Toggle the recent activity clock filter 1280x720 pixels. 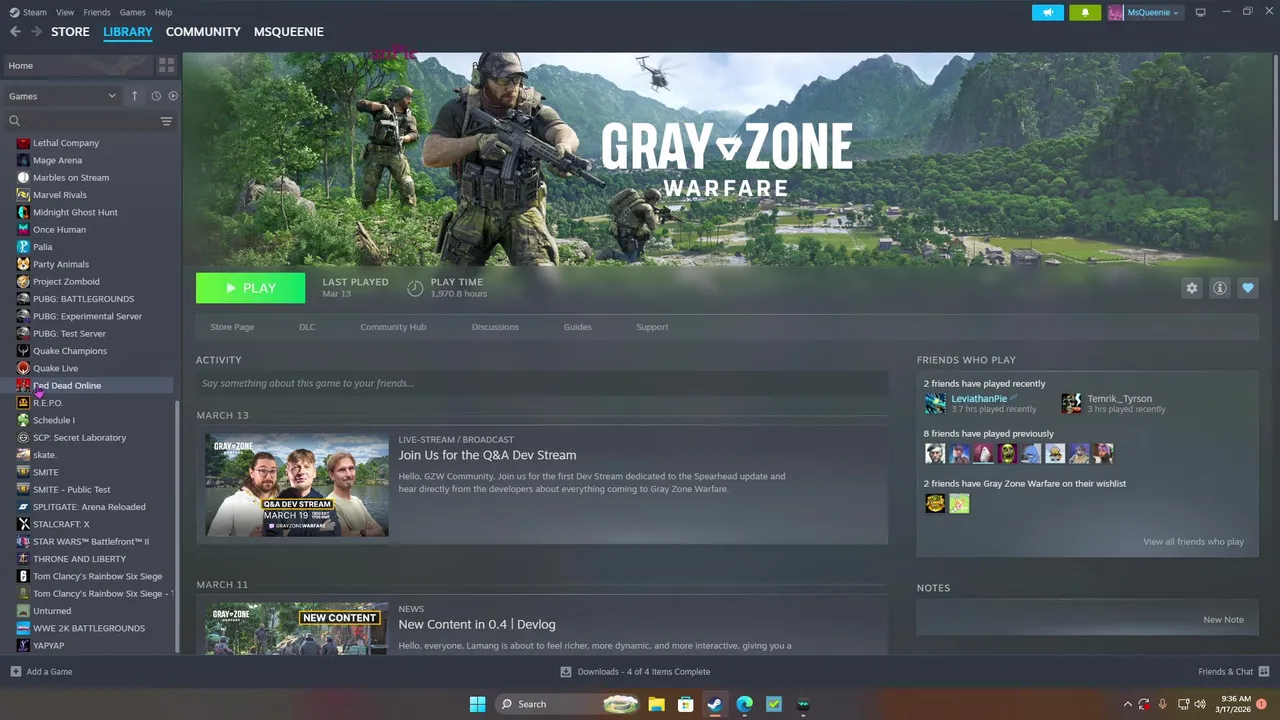[156, 96]
